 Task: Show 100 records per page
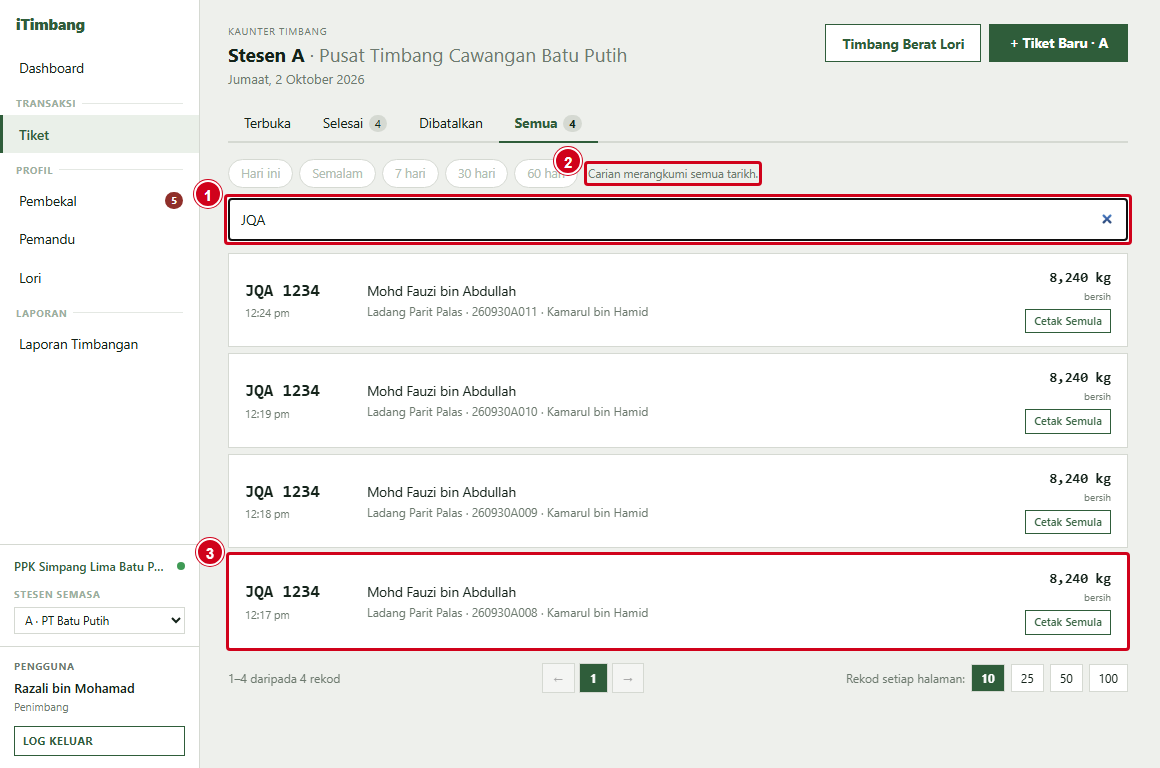click(1108, 678)
